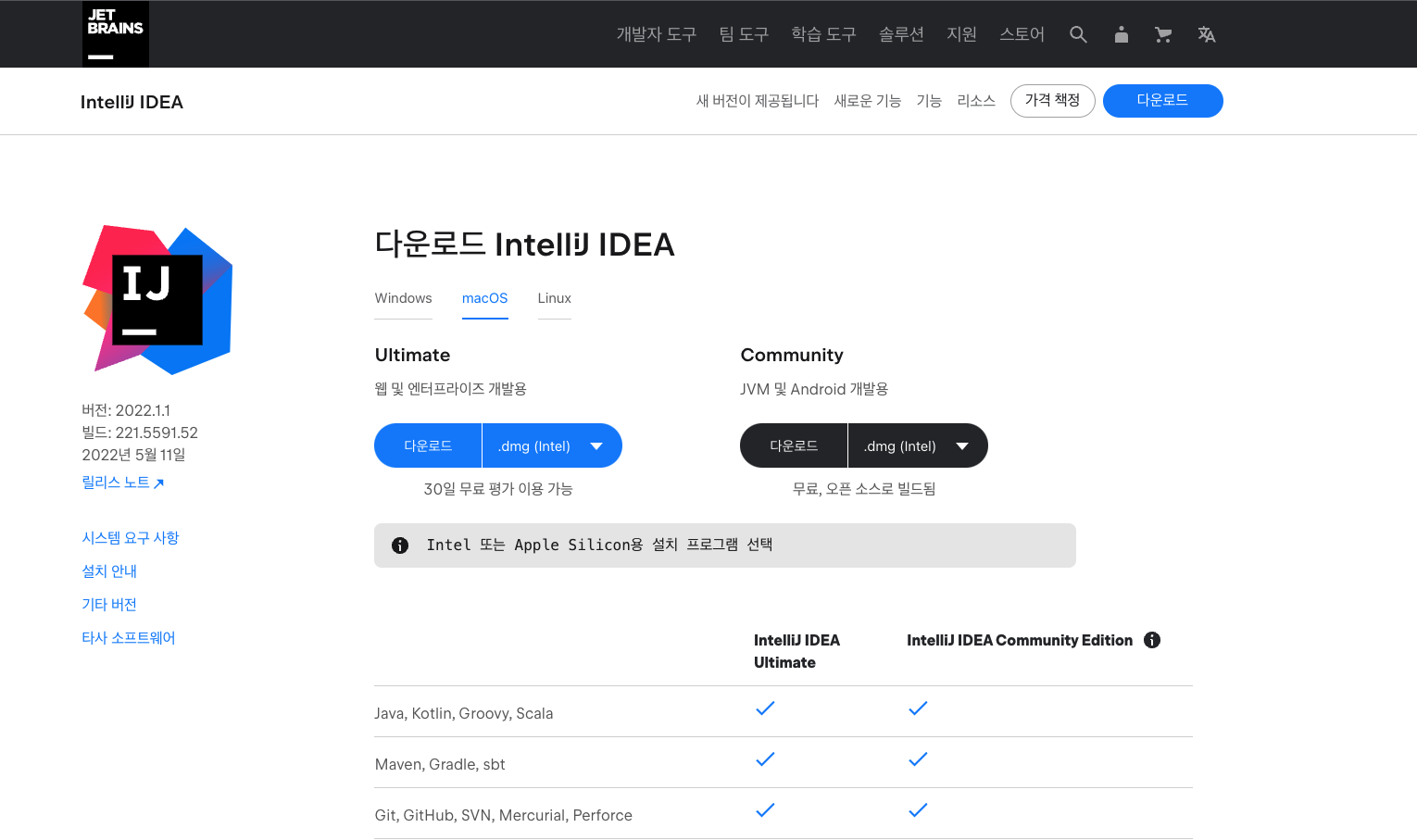Viewport: 1417px width, 840px height.
Task: Open the 새로운 기능 link
Action: pos(868,101)
